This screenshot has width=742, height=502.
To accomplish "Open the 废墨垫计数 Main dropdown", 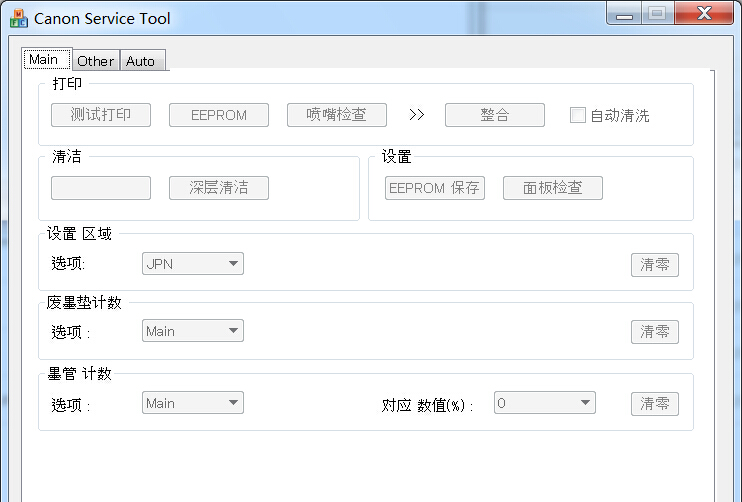I will (x=193, y=331).
